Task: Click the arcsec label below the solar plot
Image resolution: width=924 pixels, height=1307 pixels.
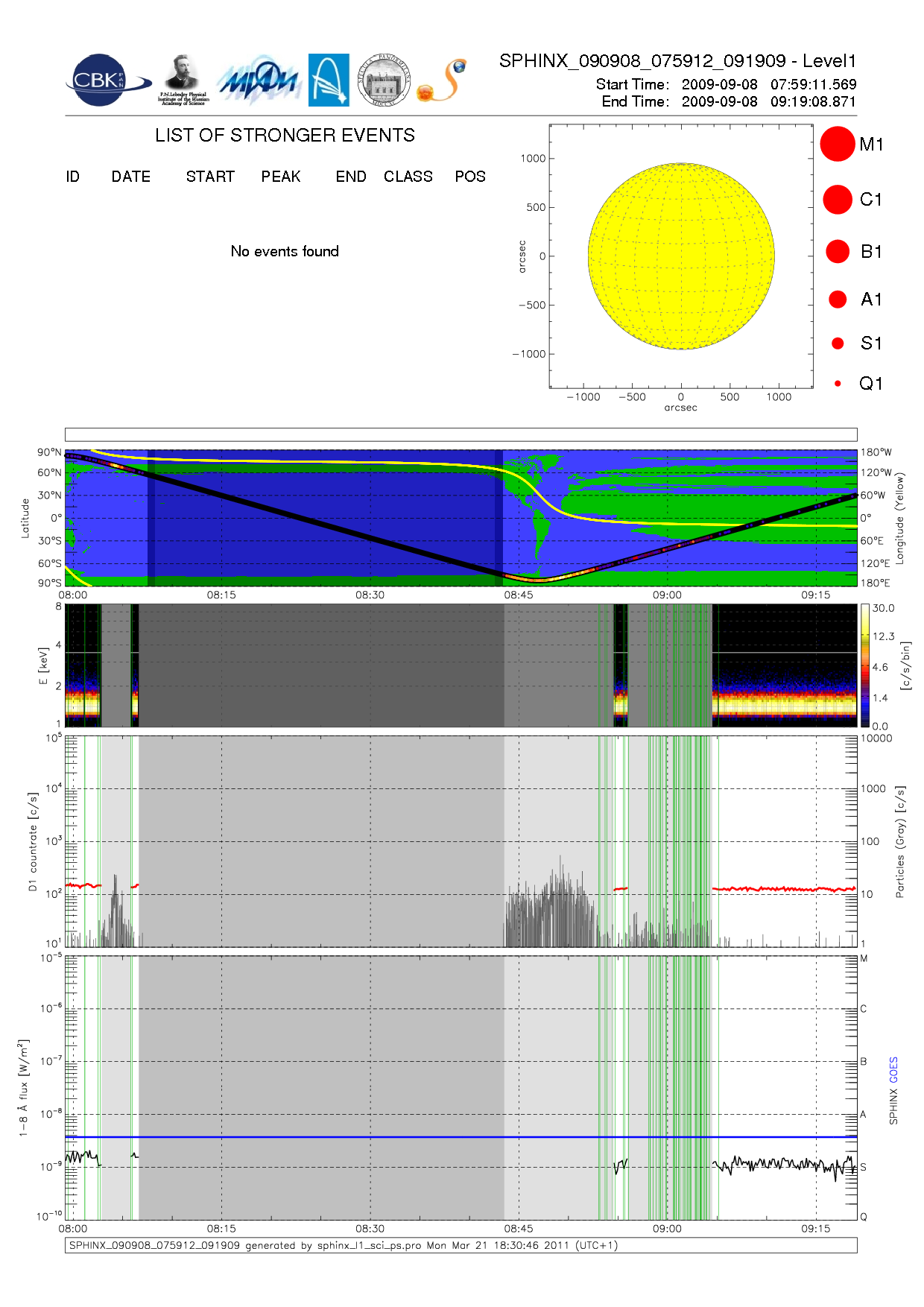Action: (681, 408)
